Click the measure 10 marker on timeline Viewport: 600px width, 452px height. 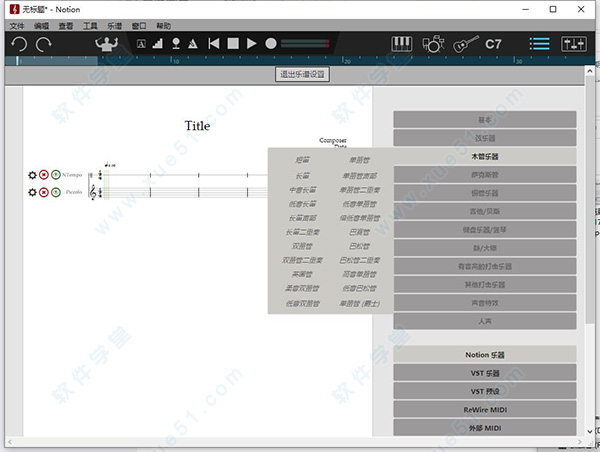click(174, 61)
